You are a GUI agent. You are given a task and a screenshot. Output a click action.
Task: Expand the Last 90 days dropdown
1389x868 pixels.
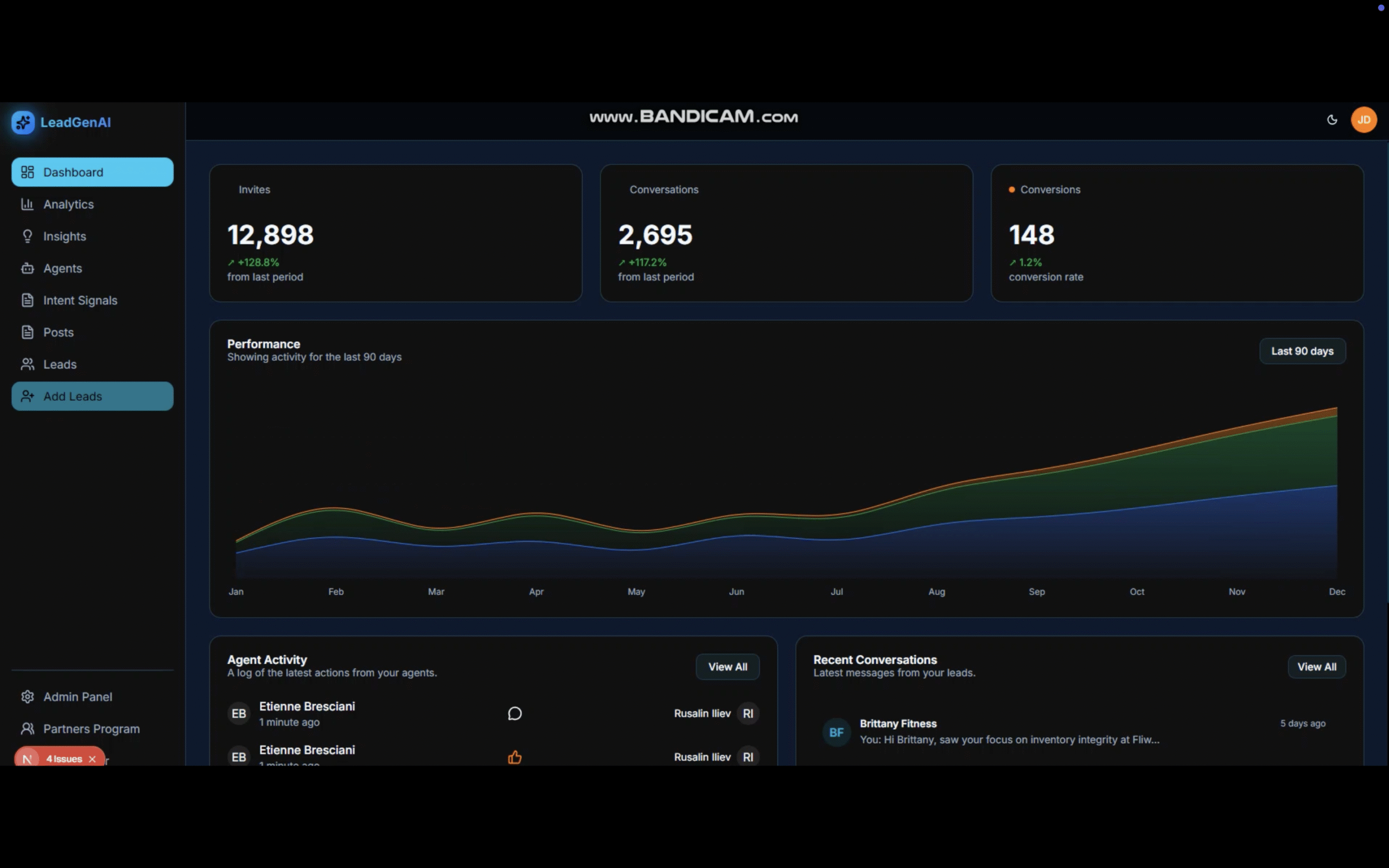point(1302,352)
